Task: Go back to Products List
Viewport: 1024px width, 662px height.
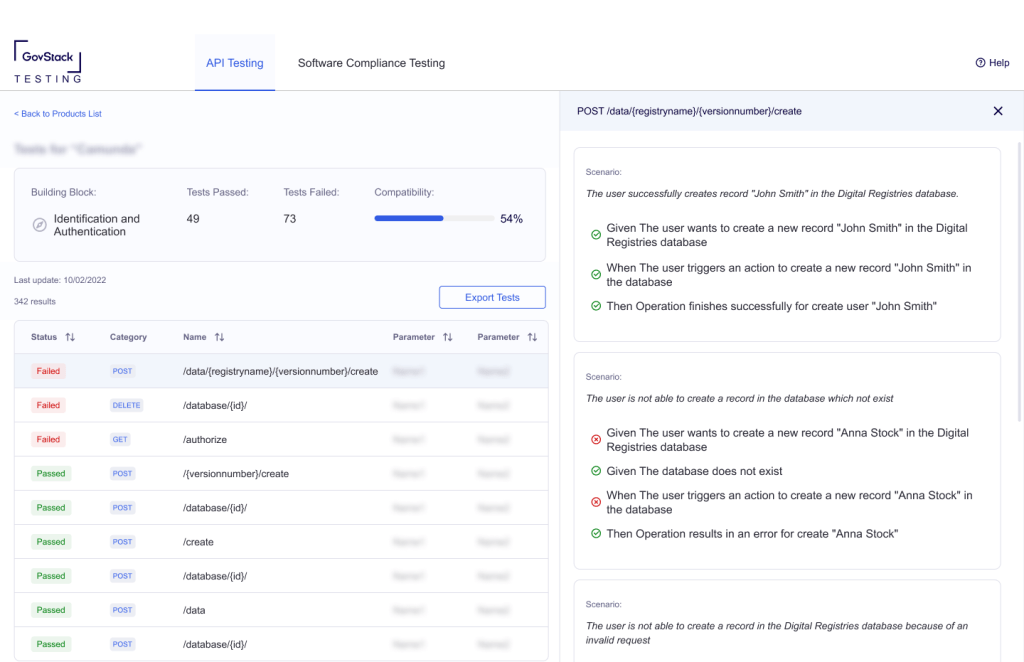Action: 57,114
